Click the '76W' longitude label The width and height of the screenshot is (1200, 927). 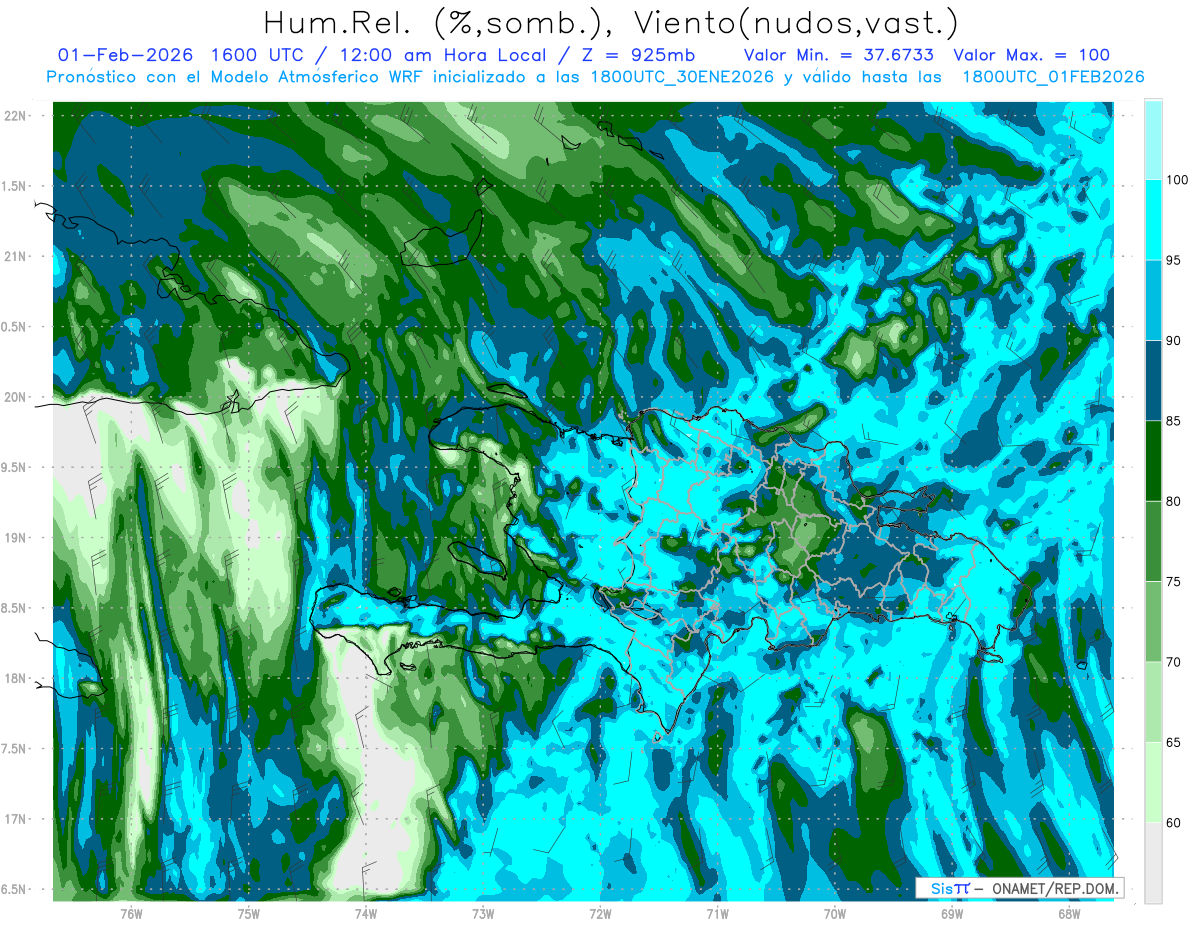coord(131,913)
